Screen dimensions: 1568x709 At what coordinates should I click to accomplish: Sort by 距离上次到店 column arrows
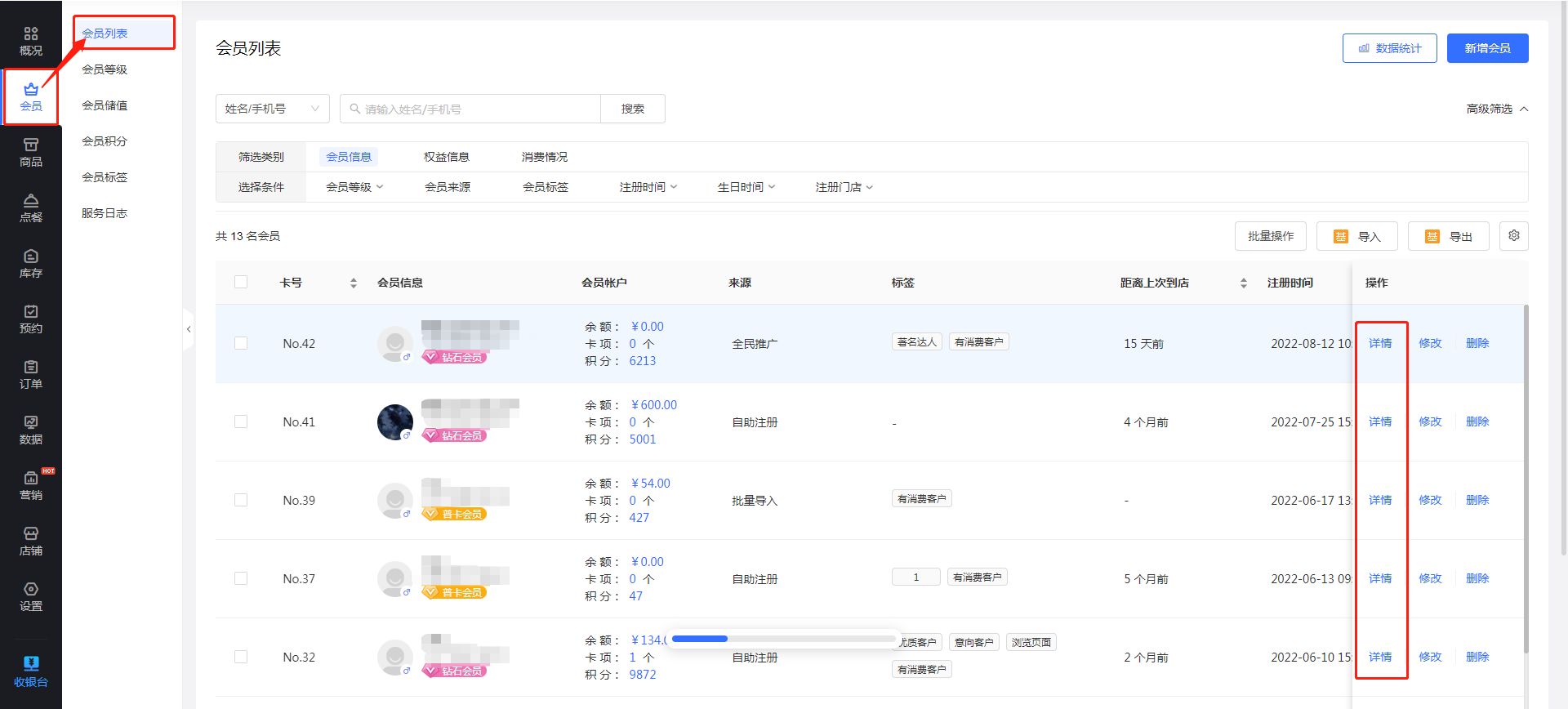click(1244, 283)
